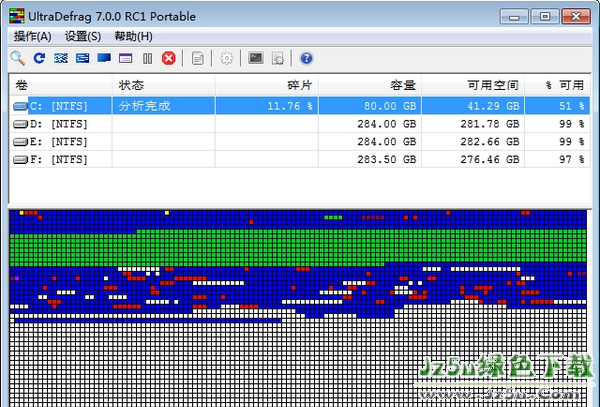600x407 pixels.
Task: Pause the current job
Action: point(147,59)
